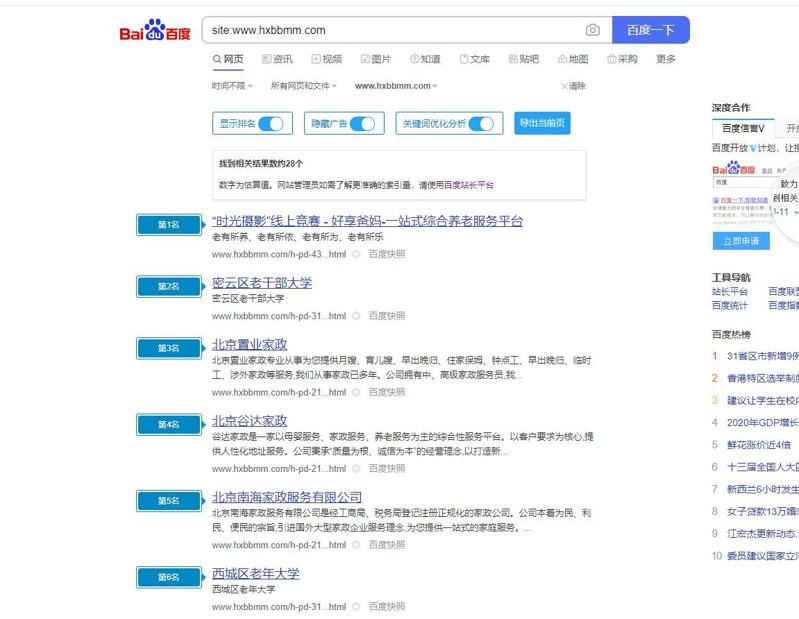Open hot item 31省区市新增9例
This screenshot has height=619, width=799.
tap(763, 356)
